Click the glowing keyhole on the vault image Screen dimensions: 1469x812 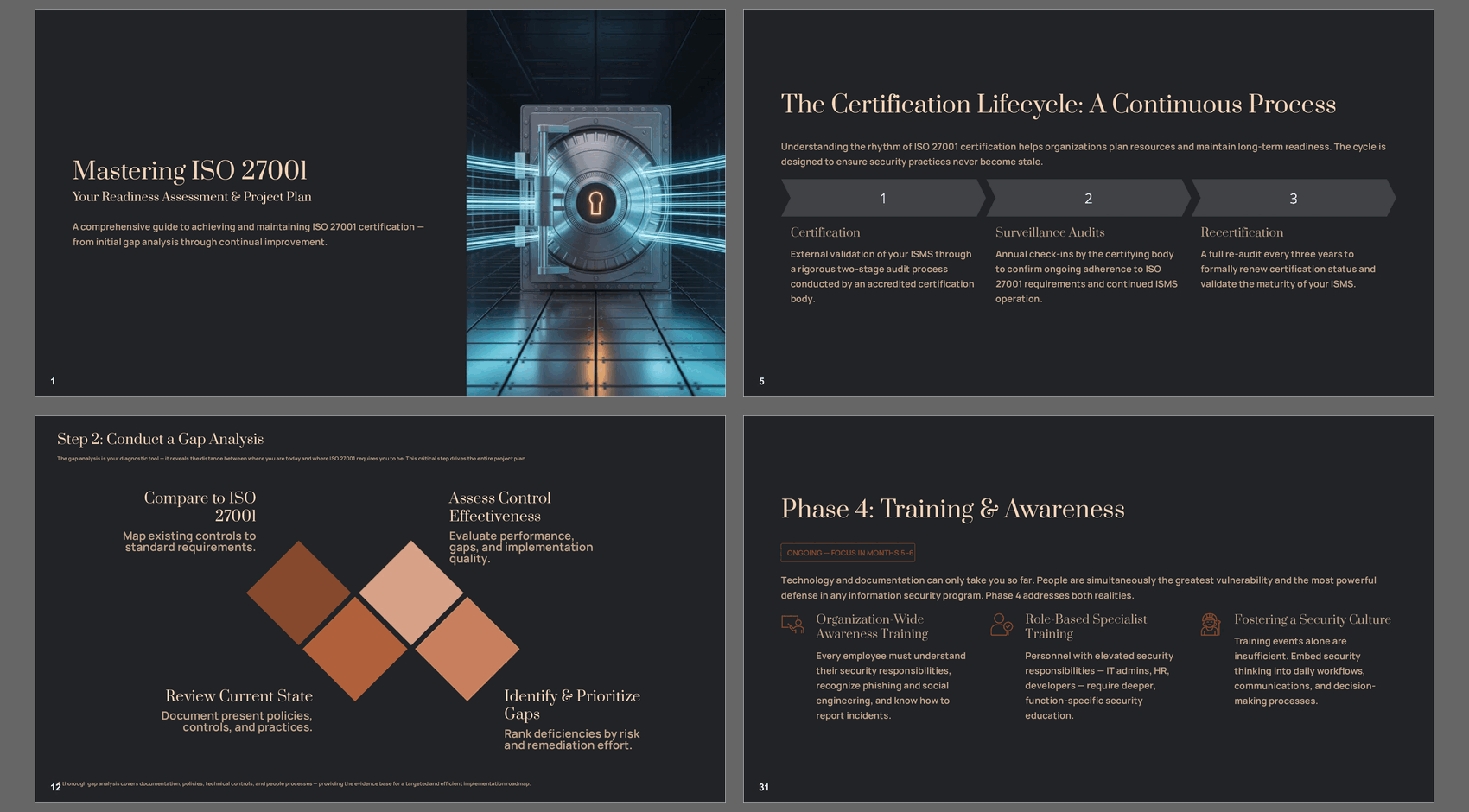click(x=595, y=203)
